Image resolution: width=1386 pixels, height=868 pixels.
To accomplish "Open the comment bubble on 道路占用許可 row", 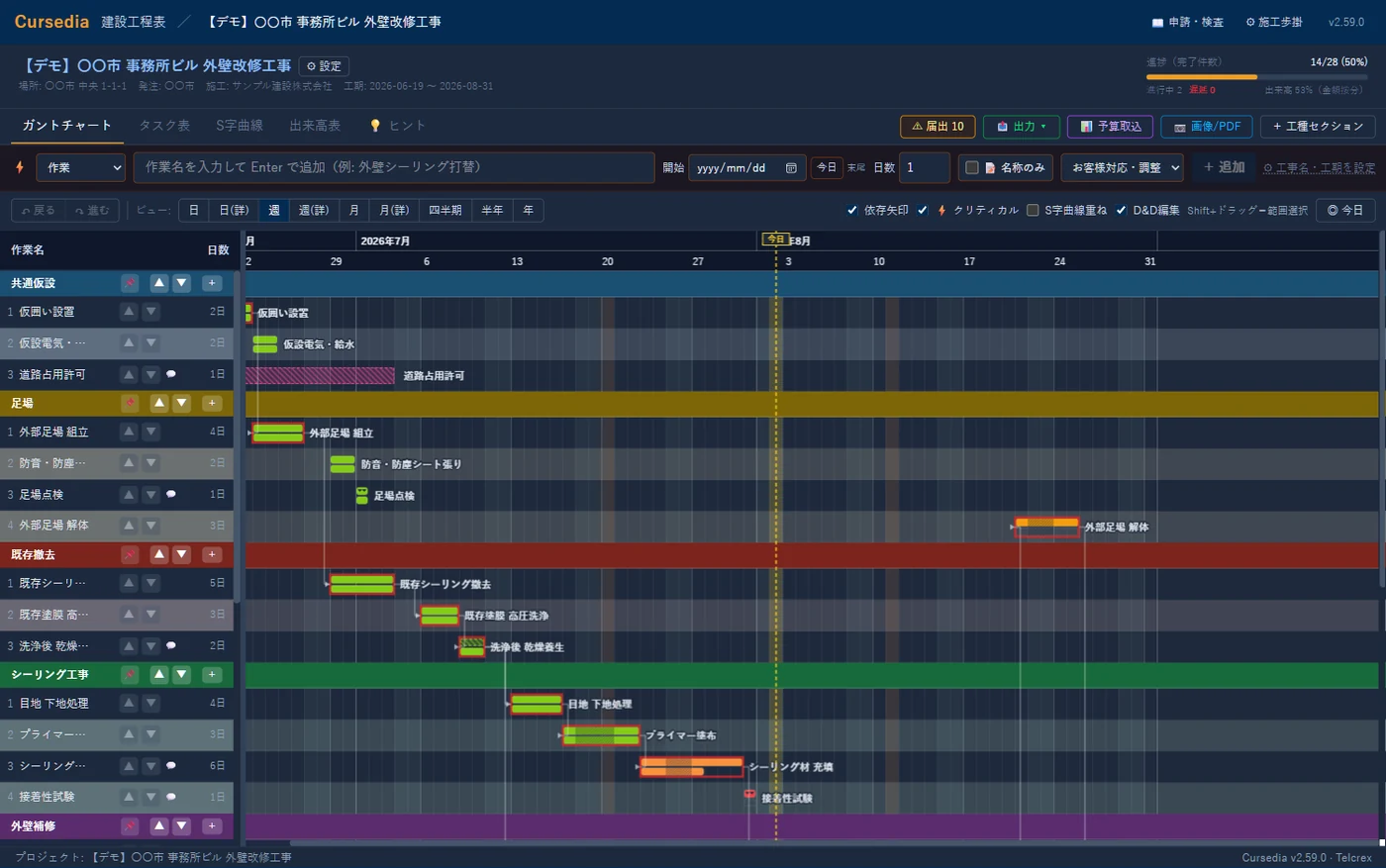I will click(171, 374).
